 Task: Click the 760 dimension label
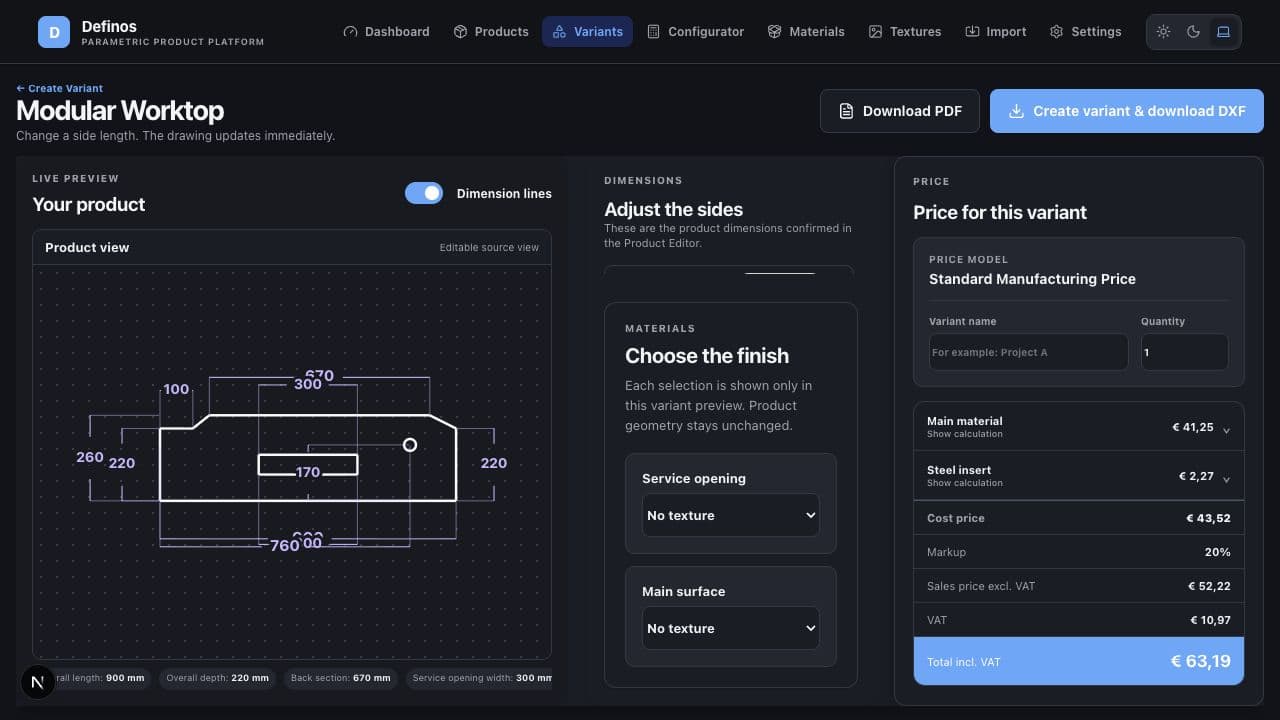pyautogui.click(x=285, y=545)
